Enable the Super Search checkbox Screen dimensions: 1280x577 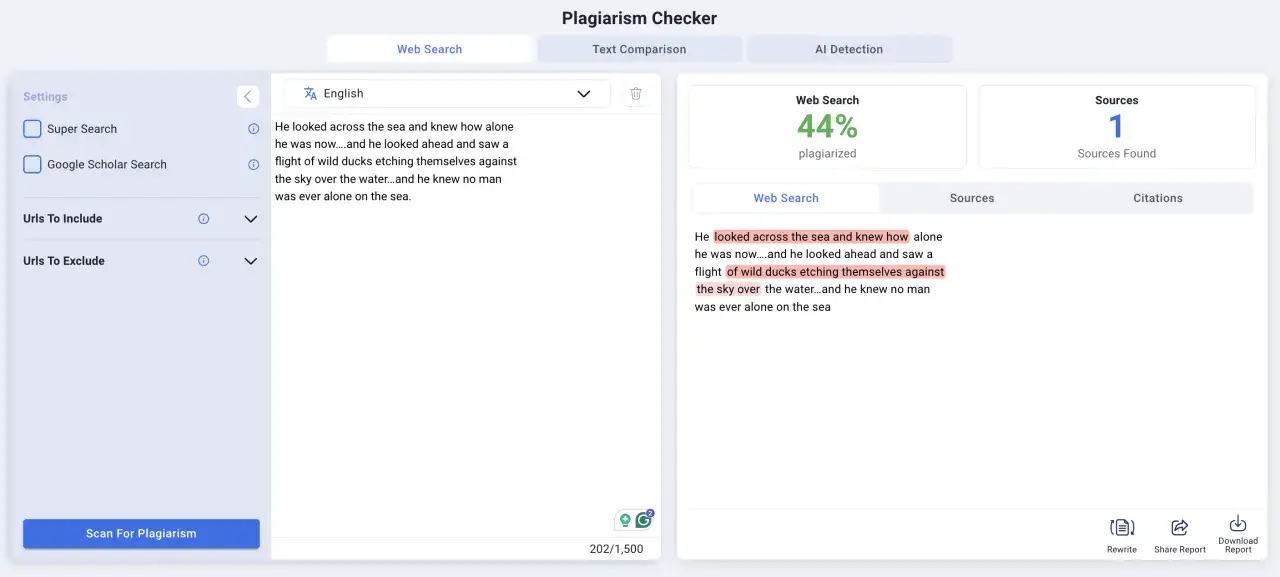32,129
